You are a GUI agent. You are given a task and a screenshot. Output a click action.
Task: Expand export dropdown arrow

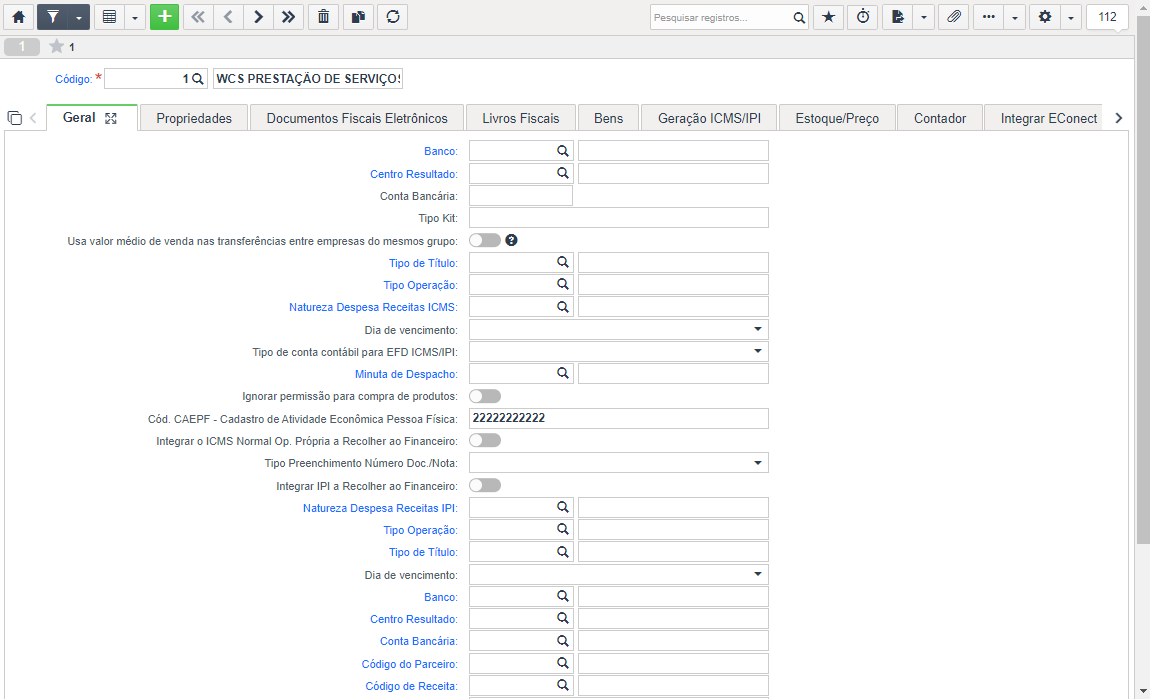coord(923,17)
